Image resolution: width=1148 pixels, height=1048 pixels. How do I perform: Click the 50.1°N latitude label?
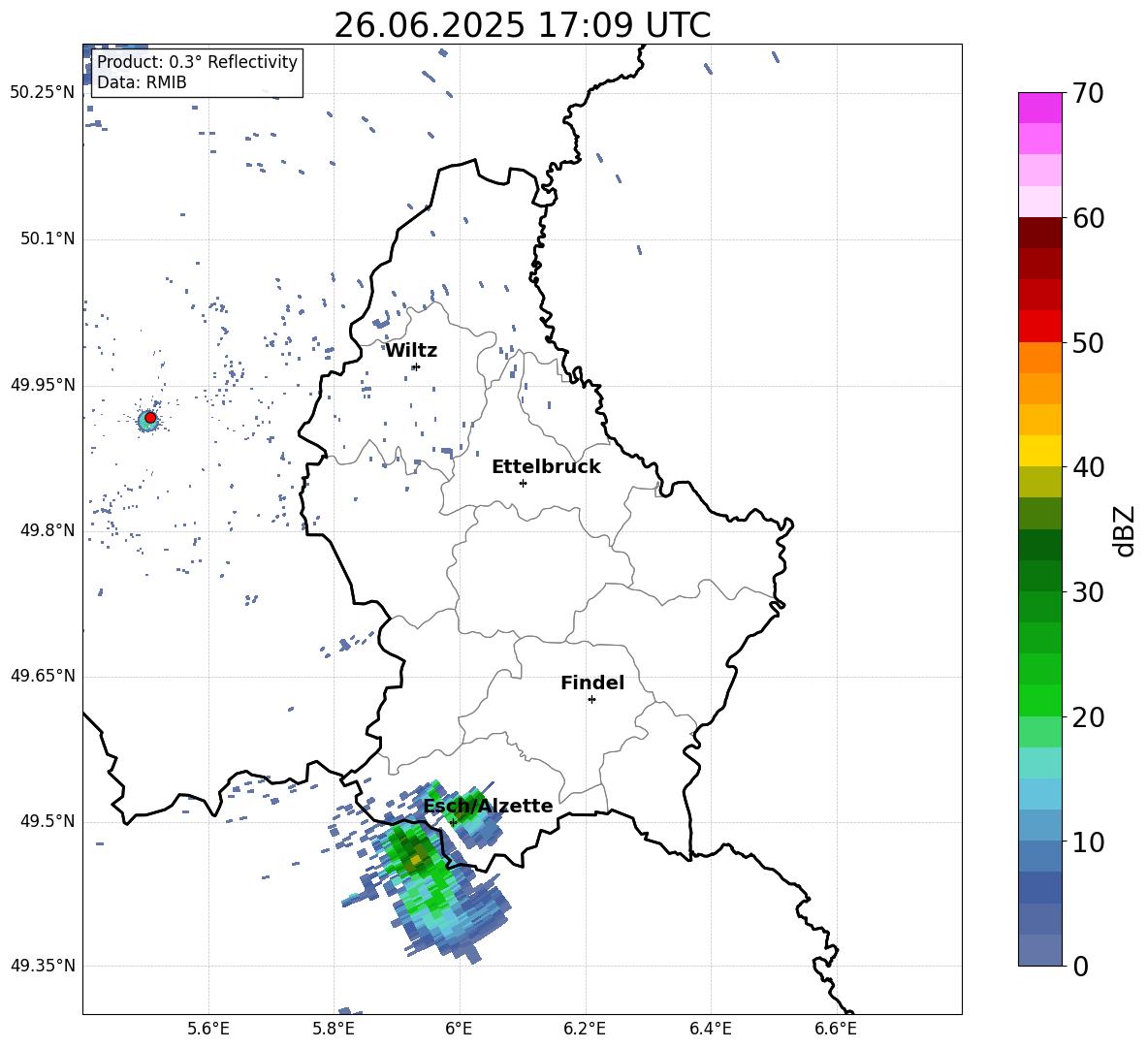[x=48, y=238]
